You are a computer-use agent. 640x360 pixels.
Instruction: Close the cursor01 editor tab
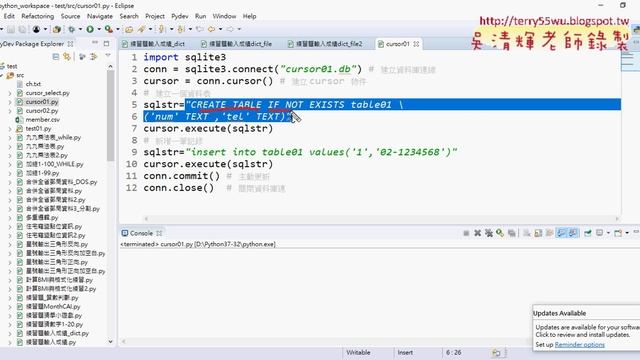(416, 44)
